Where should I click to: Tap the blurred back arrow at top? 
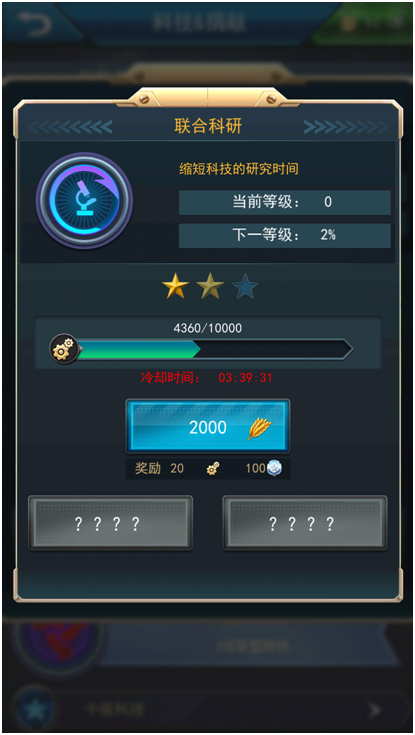pos(34,22)
